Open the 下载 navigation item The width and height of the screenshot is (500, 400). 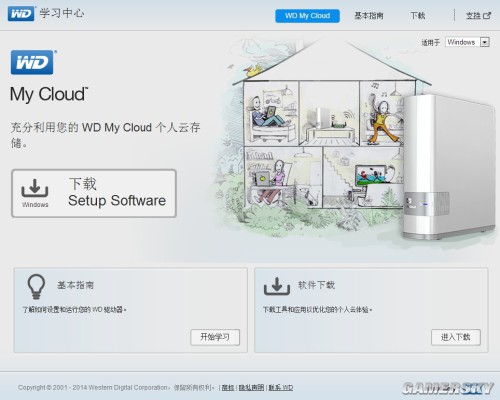418,16
